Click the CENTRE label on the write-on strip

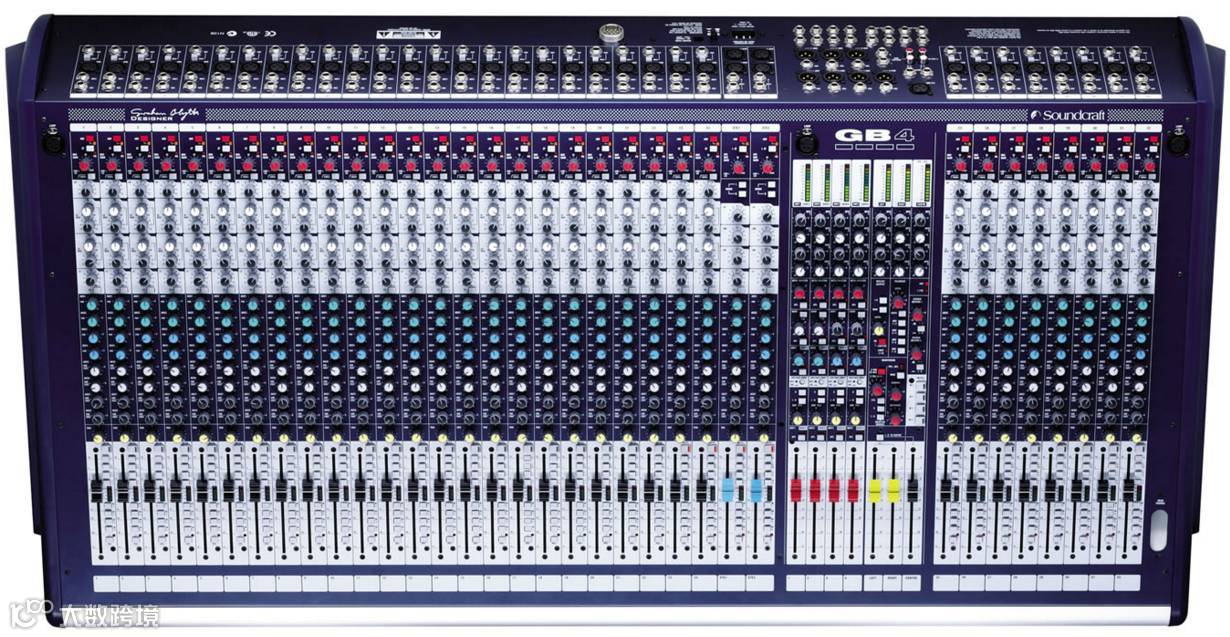coord(912,577)
